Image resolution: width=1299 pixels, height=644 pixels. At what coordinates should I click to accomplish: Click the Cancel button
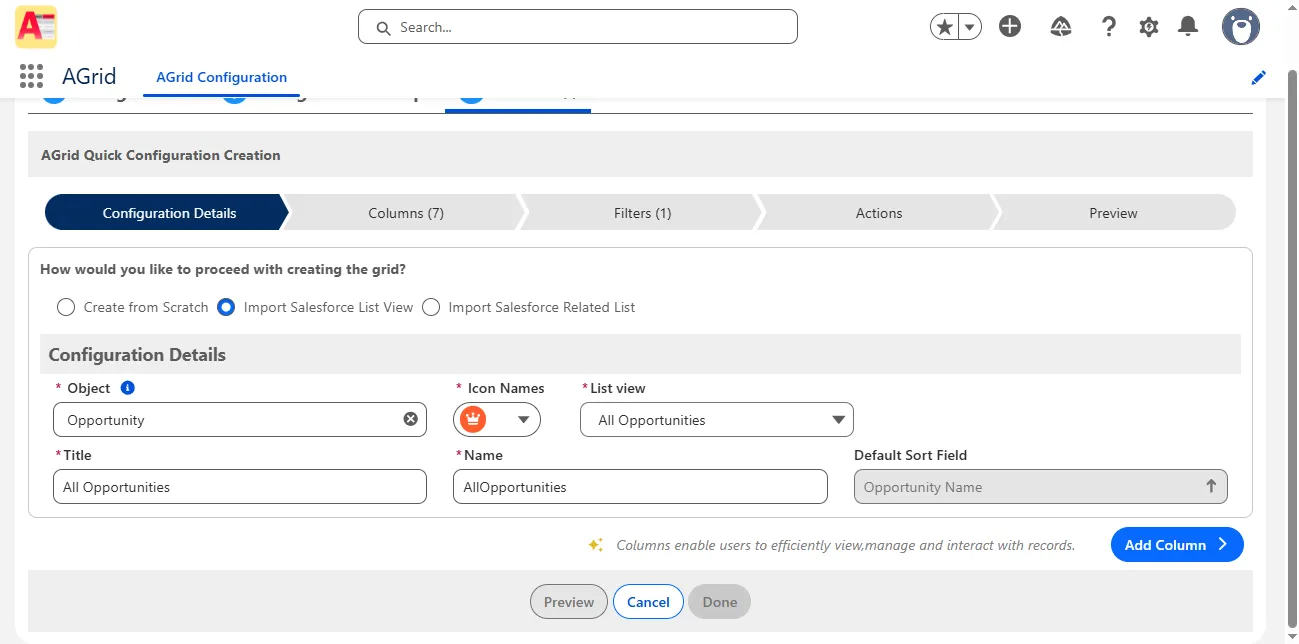648,602
